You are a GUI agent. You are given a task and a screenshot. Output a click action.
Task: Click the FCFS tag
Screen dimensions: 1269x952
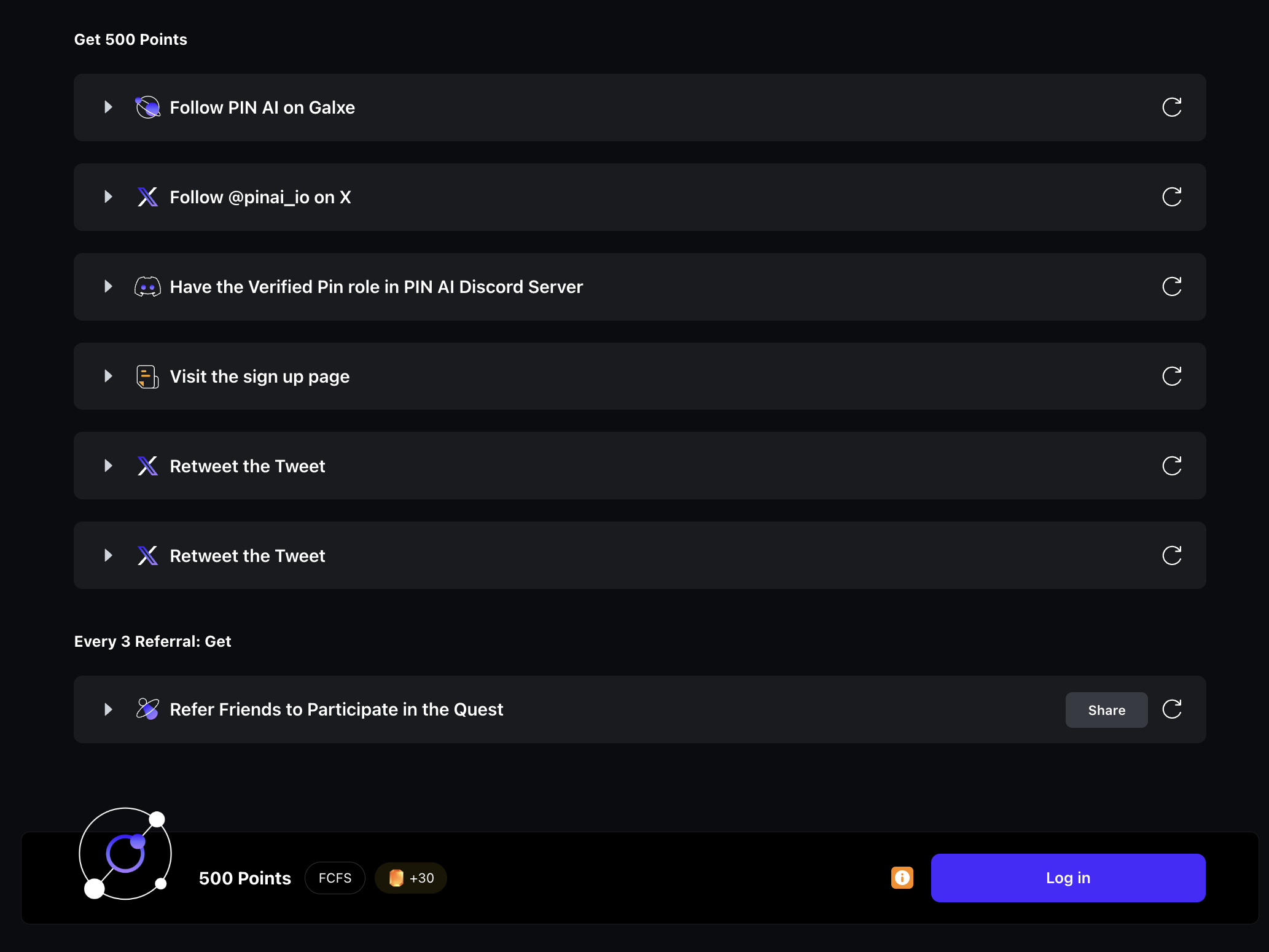335,878
